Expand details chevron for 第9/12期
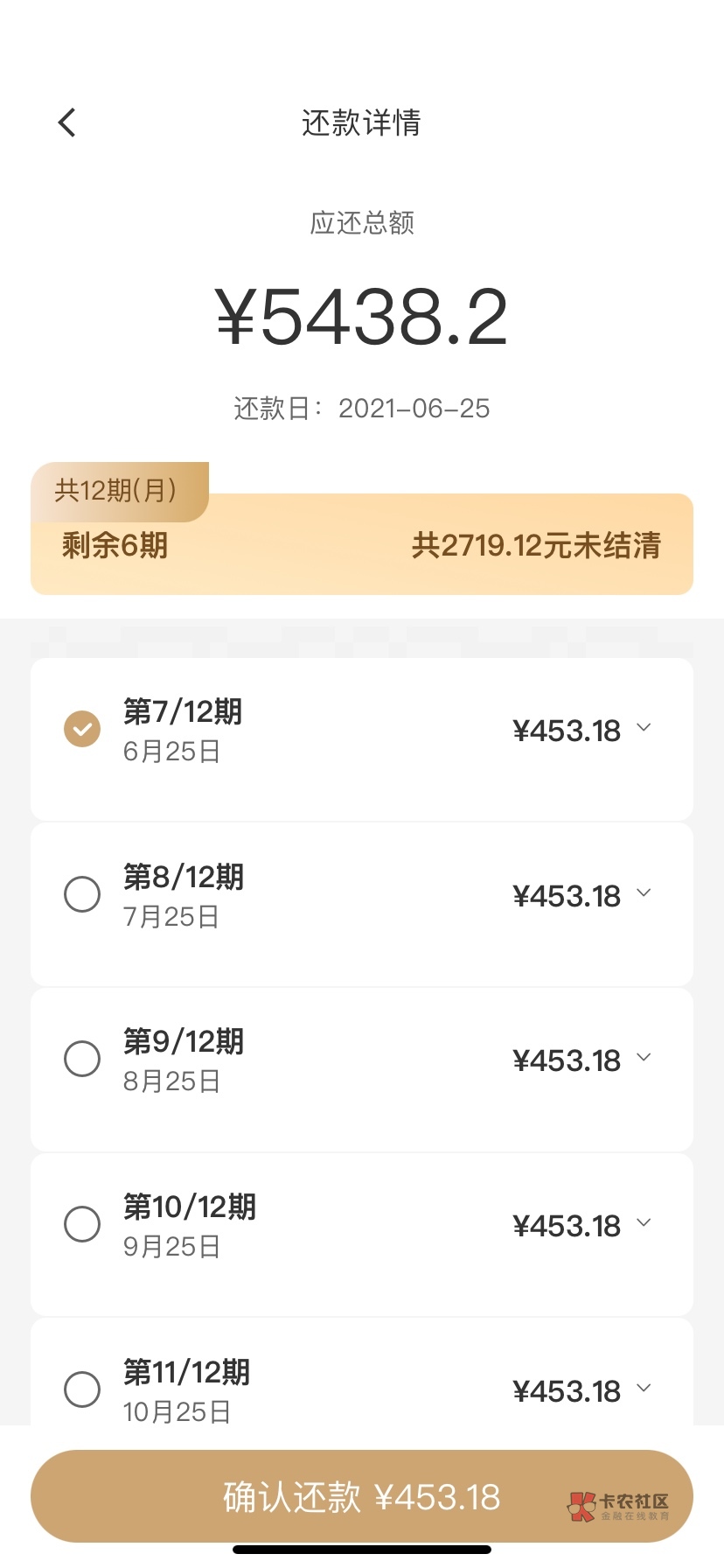Viewport: 724px width, 1568px height. pyautogui.click(x=644, y=1058)
